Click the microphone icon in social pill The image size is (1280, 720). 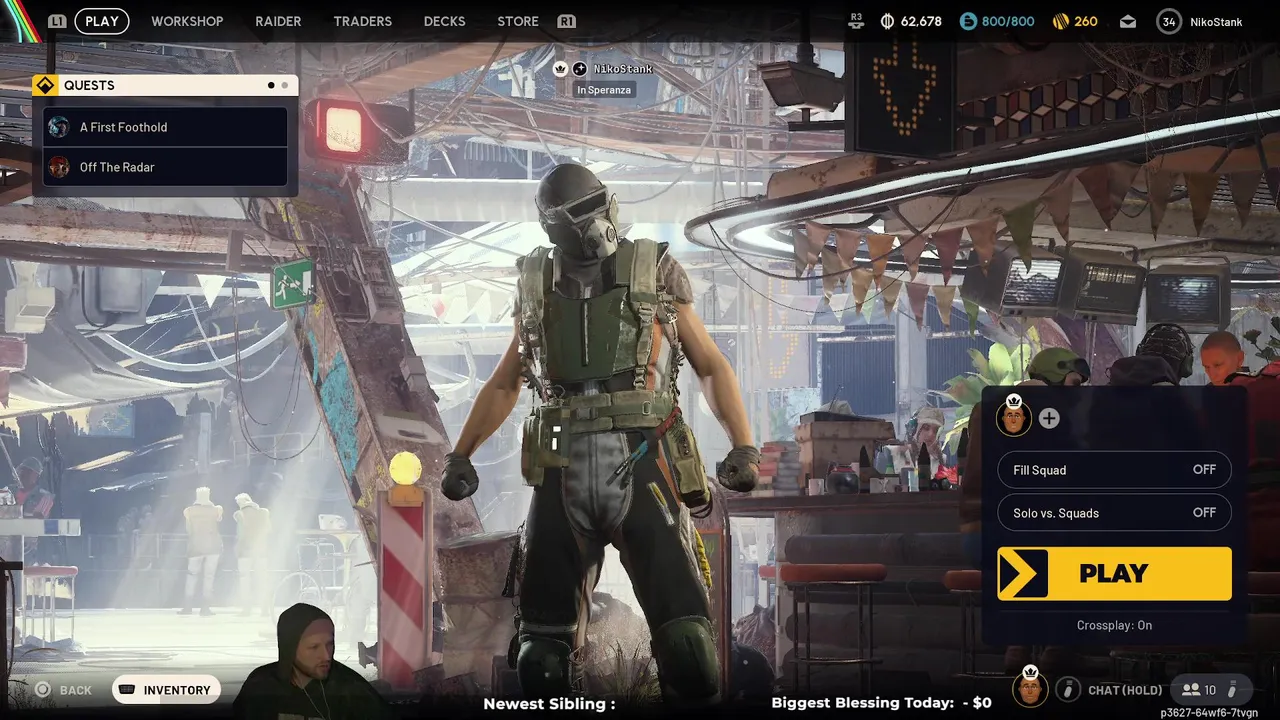[x=1232, y=690]
